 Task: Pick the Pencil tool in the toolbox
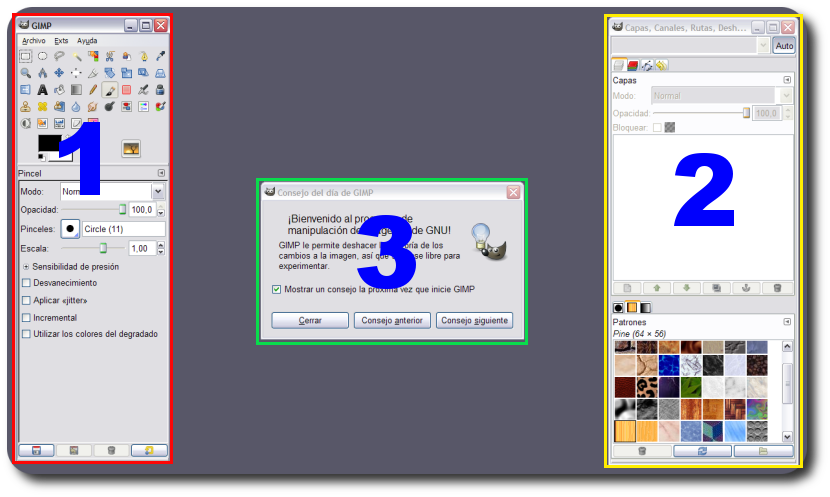(93, 90)
